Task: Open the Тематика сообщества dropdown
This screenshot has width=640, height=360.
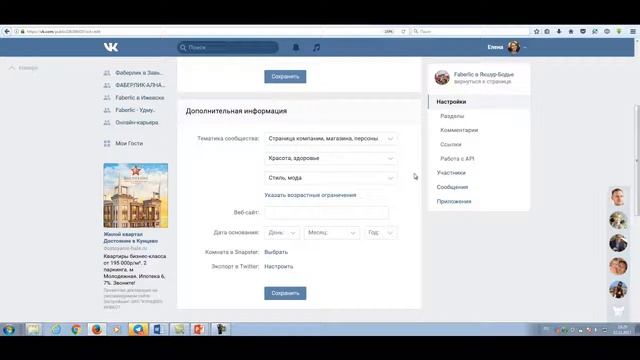Action: point(331,139)
